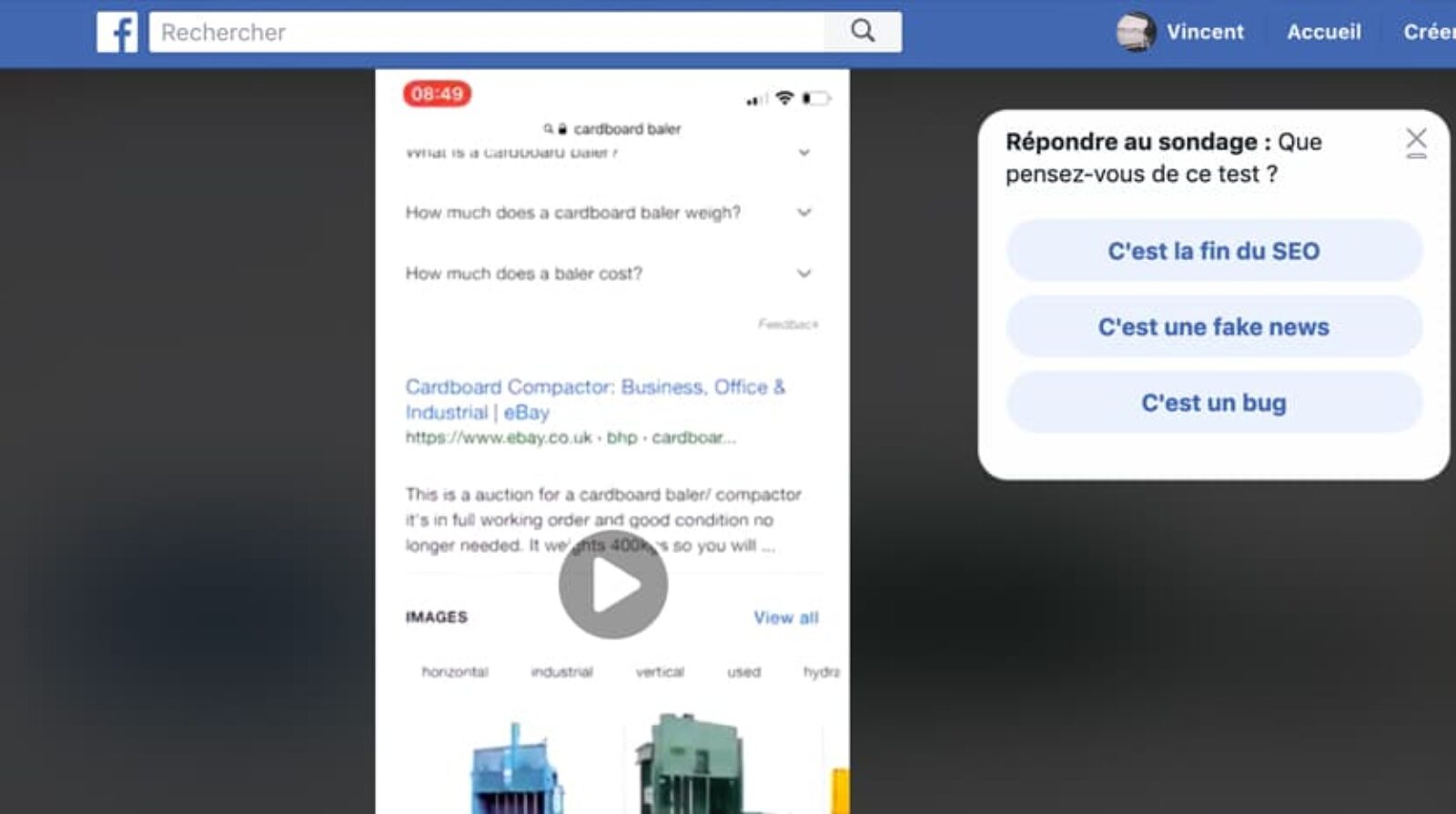
Task: Select the vertical image filter
Action: 660,672
